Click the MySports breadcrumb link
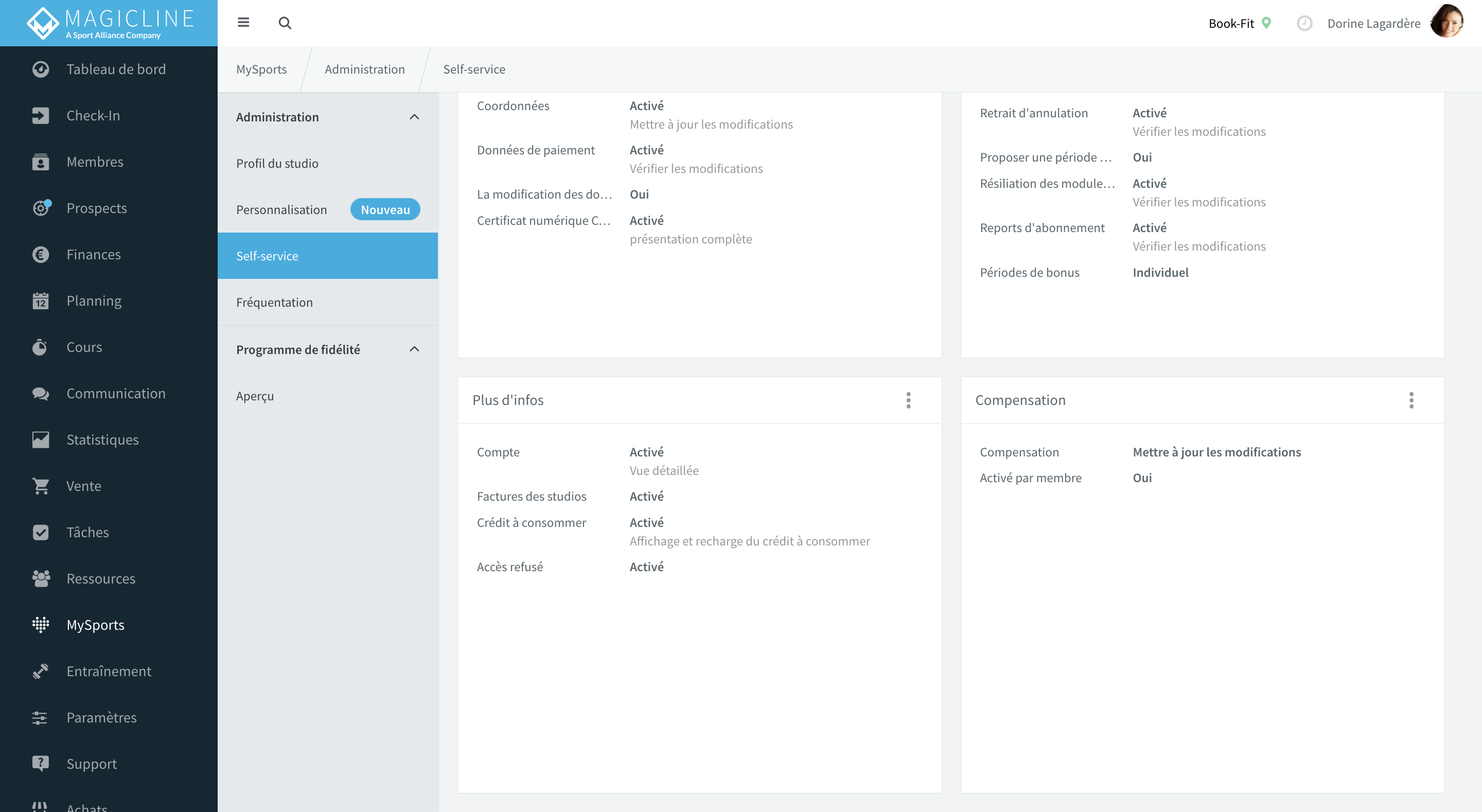This screenshot has width=1482, height=812. pyautogui.click(x=261, y=69)
